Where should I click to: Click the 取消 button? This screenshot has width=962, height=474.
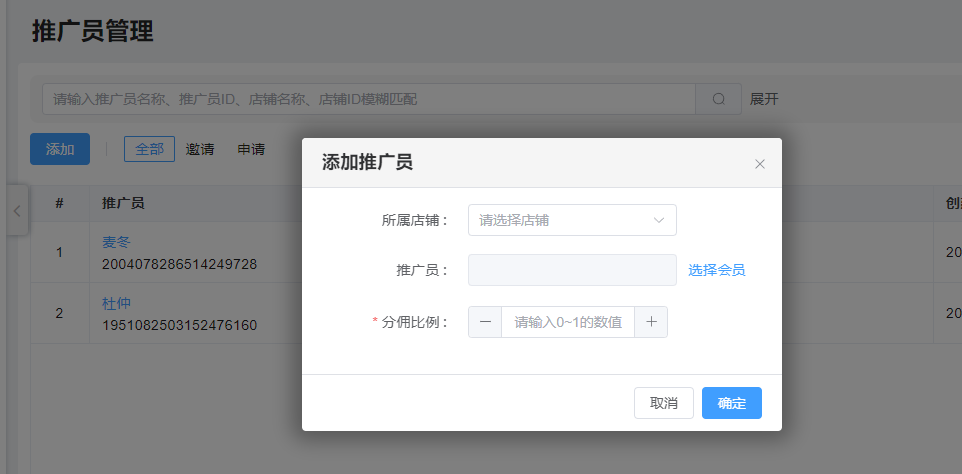point(664,403)
